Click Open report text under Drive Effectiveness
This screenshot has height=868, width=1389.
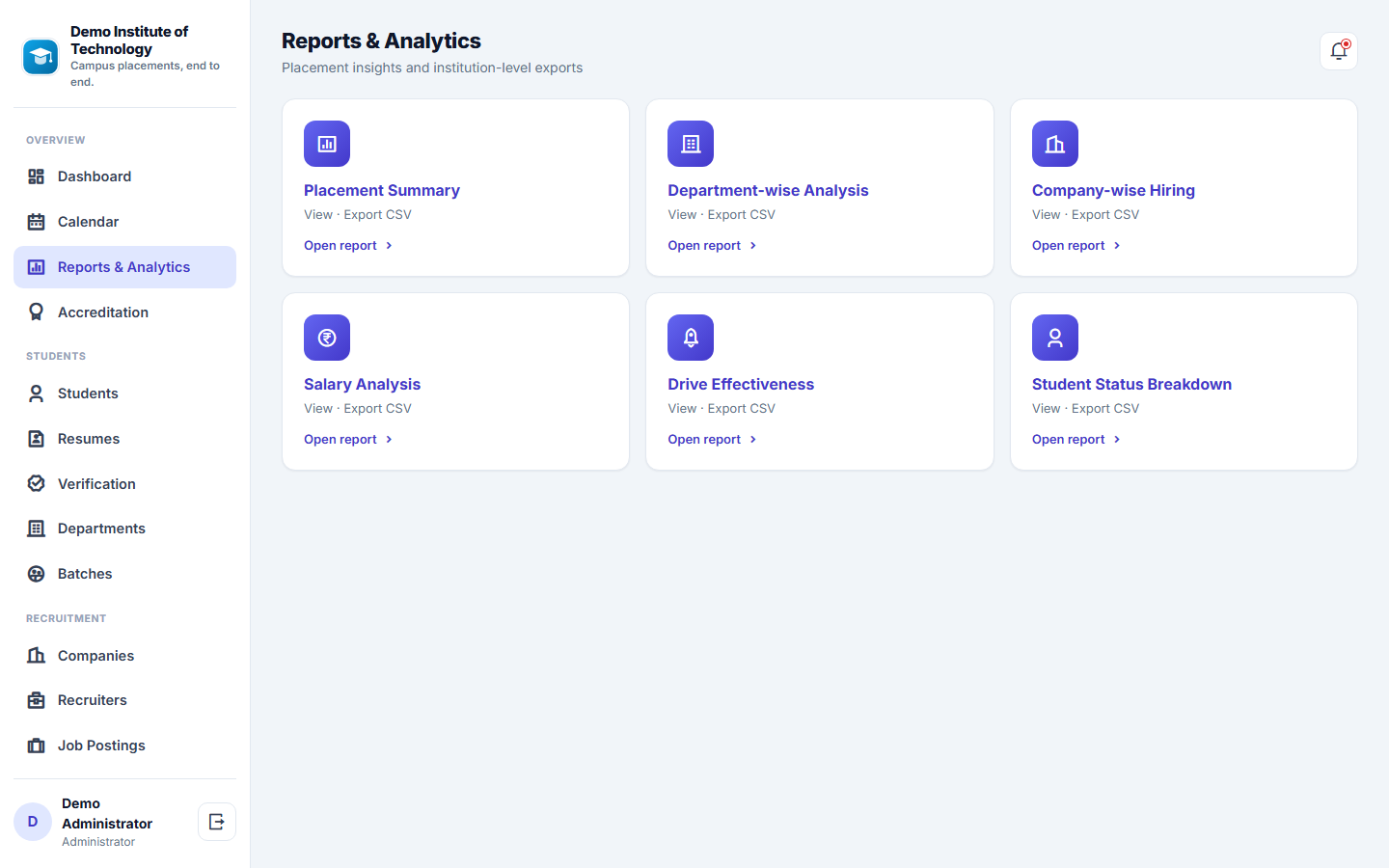click(x=704, y=440)
